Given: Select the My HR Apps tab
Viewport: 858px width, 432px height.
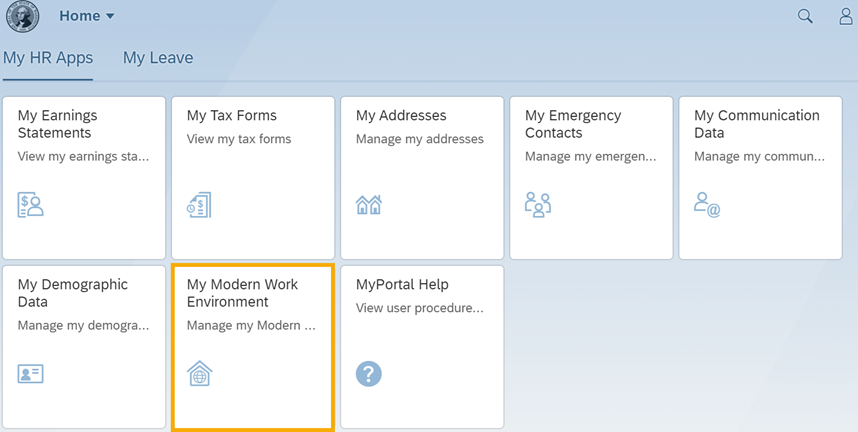Looking at the screenshot, I should [48, 58].
